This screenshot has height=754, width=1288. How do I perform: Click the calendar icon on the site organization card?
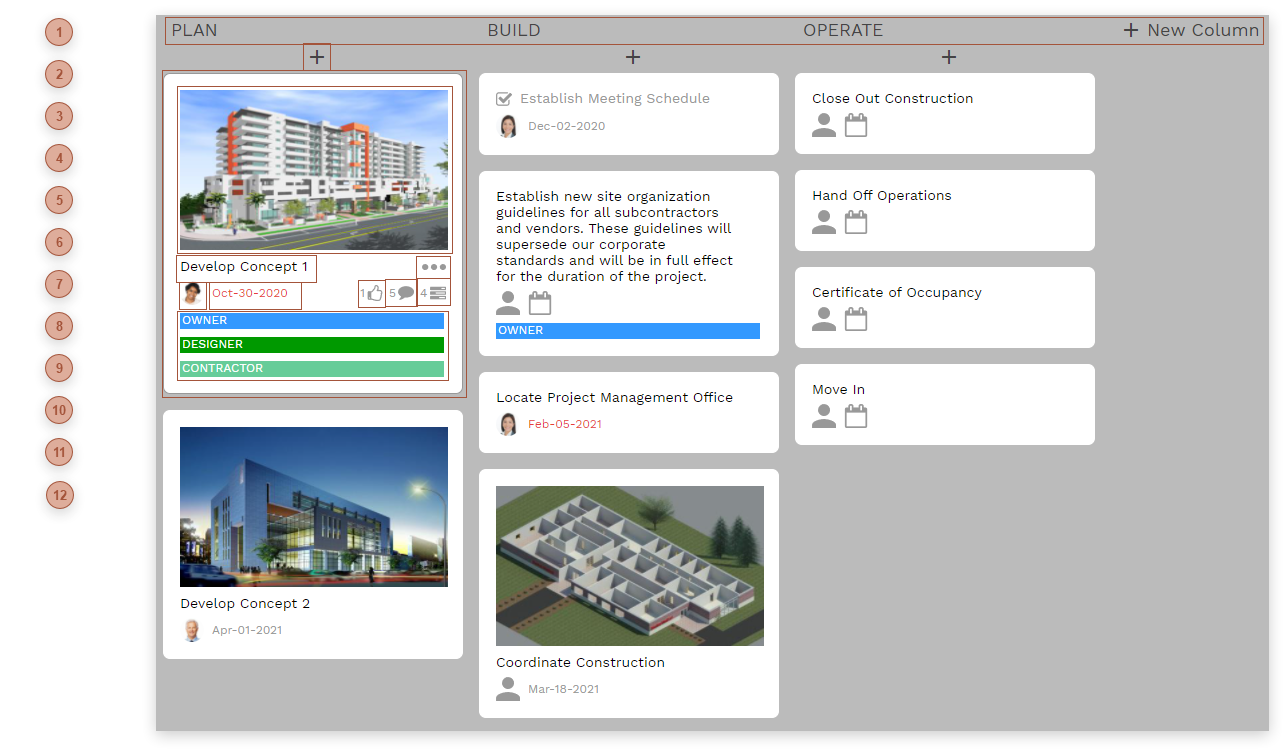coord(540,301)
